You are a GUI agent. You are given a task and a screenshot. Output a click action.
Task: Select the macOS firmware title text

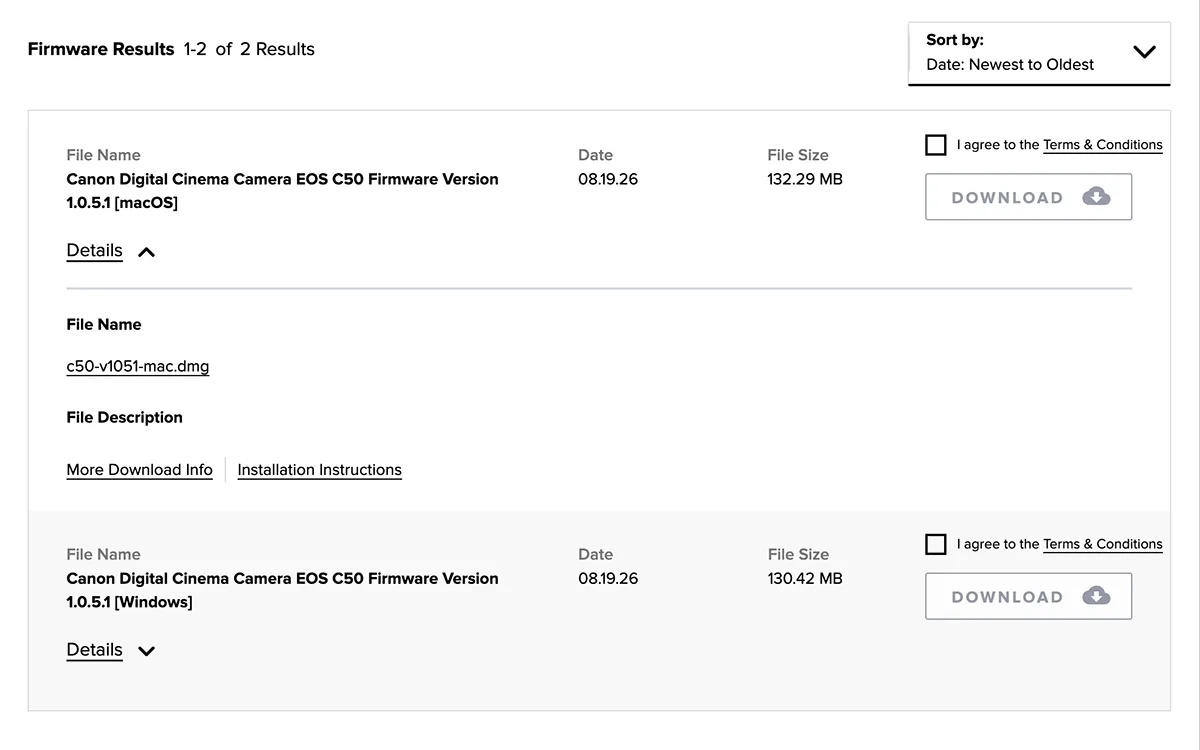pos(282,191)
